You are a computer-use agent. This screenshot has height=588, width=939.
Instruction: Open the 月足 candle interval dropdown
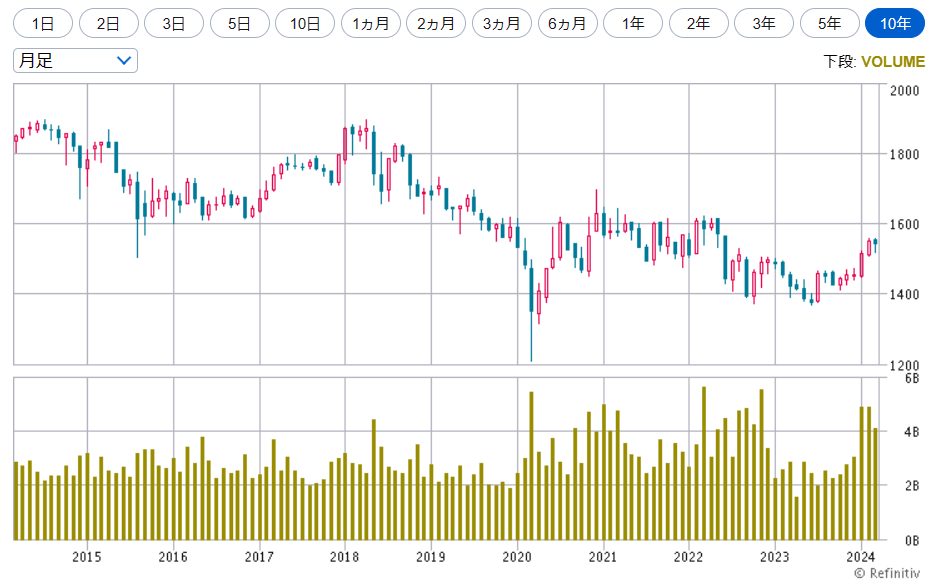(x=75, y=60)
